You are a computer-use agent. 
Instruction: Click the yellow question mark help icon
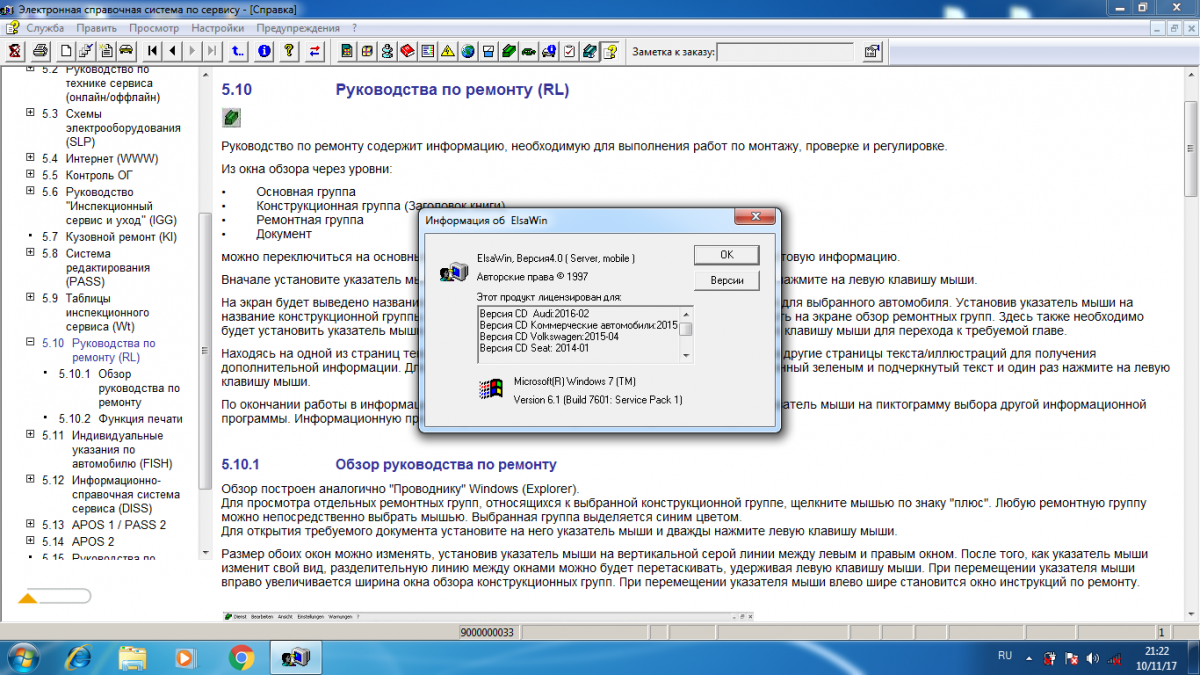pos(289,50)
